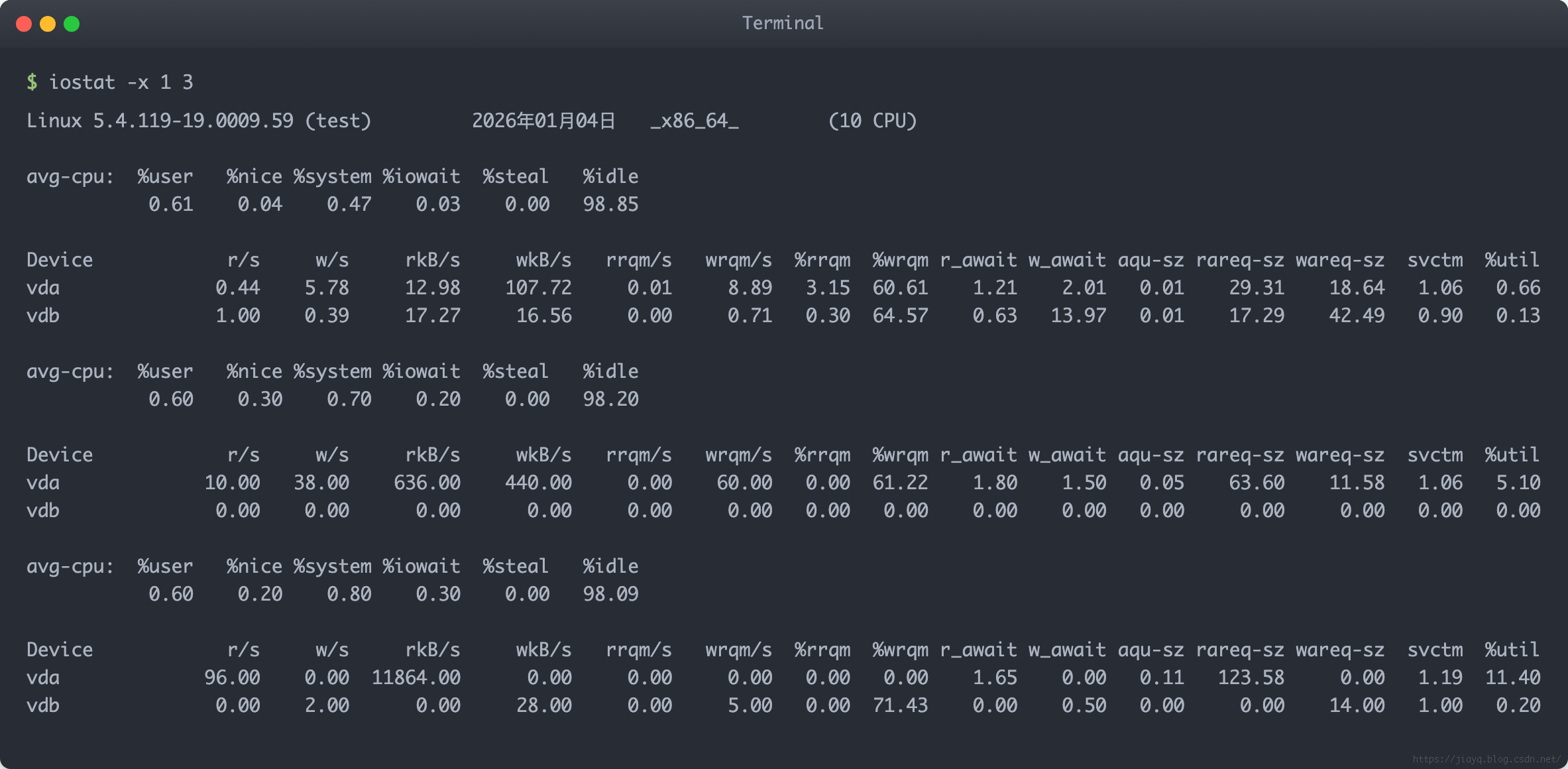Viewport: 1568px width, 769px height.
Task: Click the 11864.00 rkB/s value
Action: [x=416, y=678]
